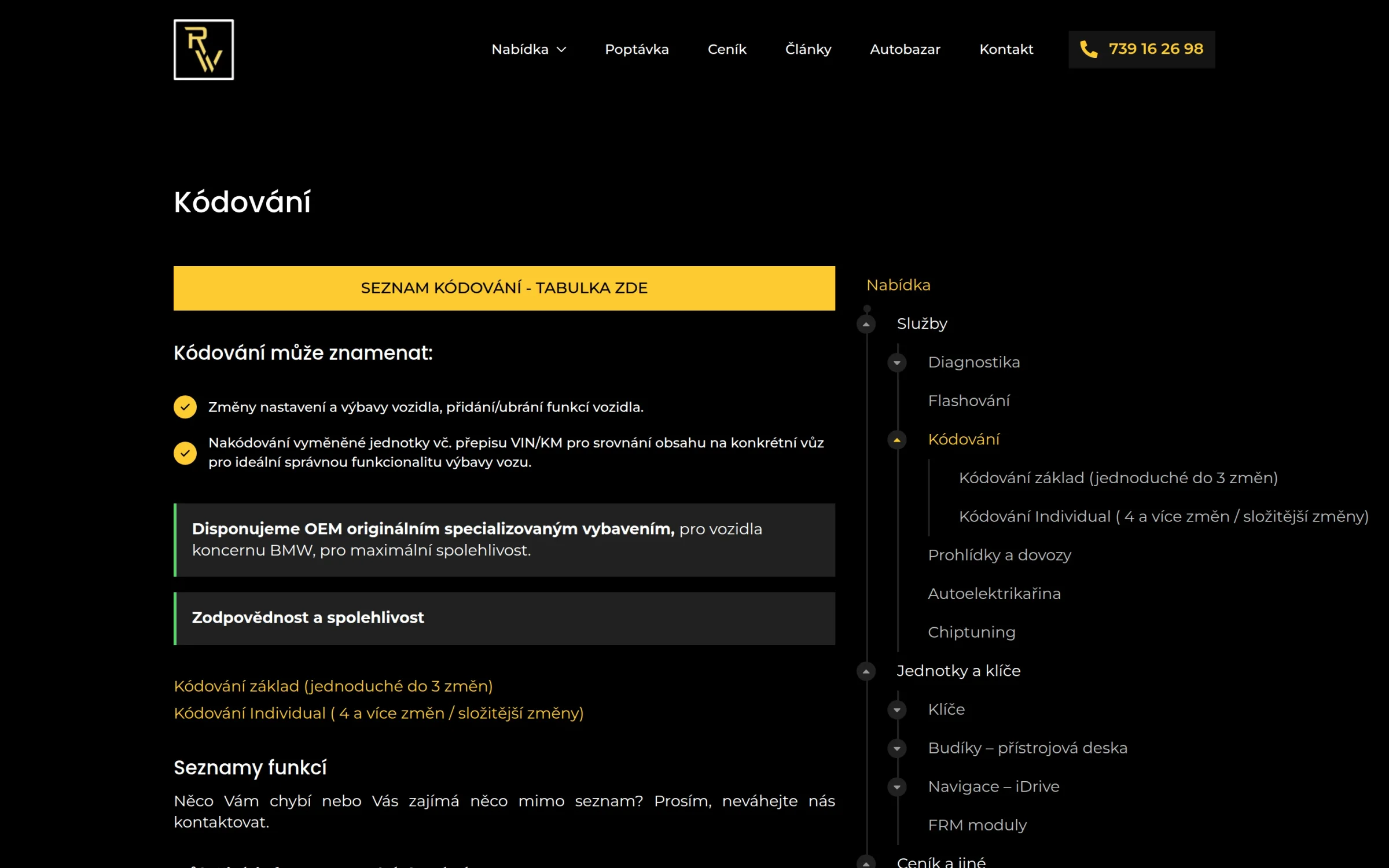Image resolution: width=1389 pixels, height=868 pixels.
Task: Open the Flashování sidebar link
Action: point(969,400)
